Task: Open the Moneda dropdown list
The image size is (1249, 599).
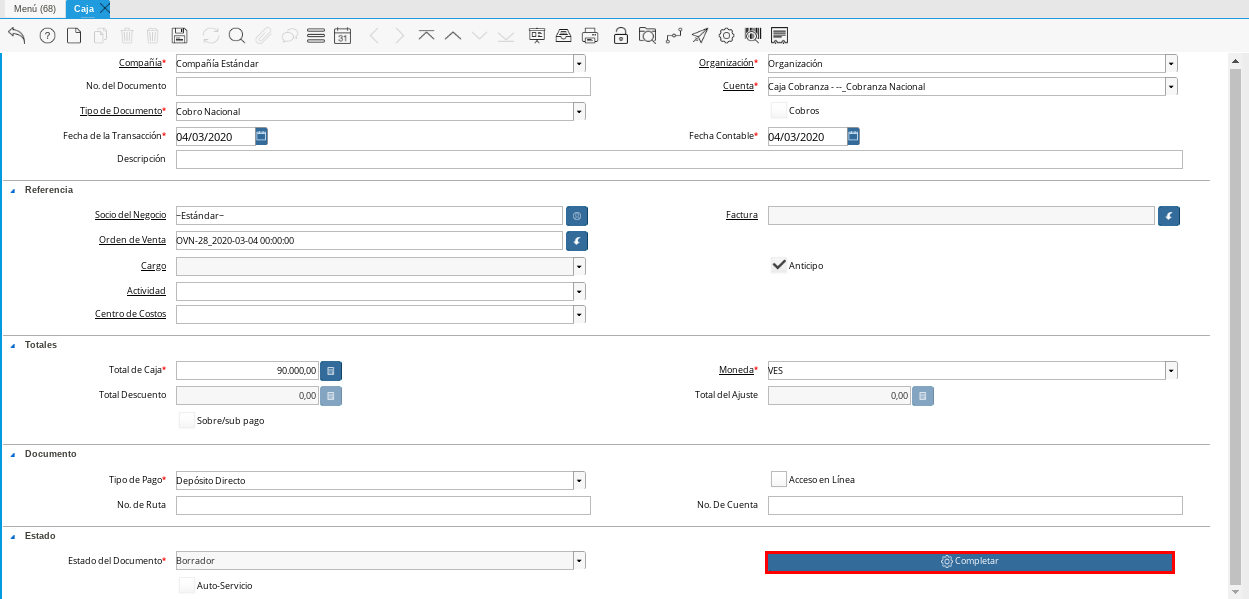Action: point(1170,371)
